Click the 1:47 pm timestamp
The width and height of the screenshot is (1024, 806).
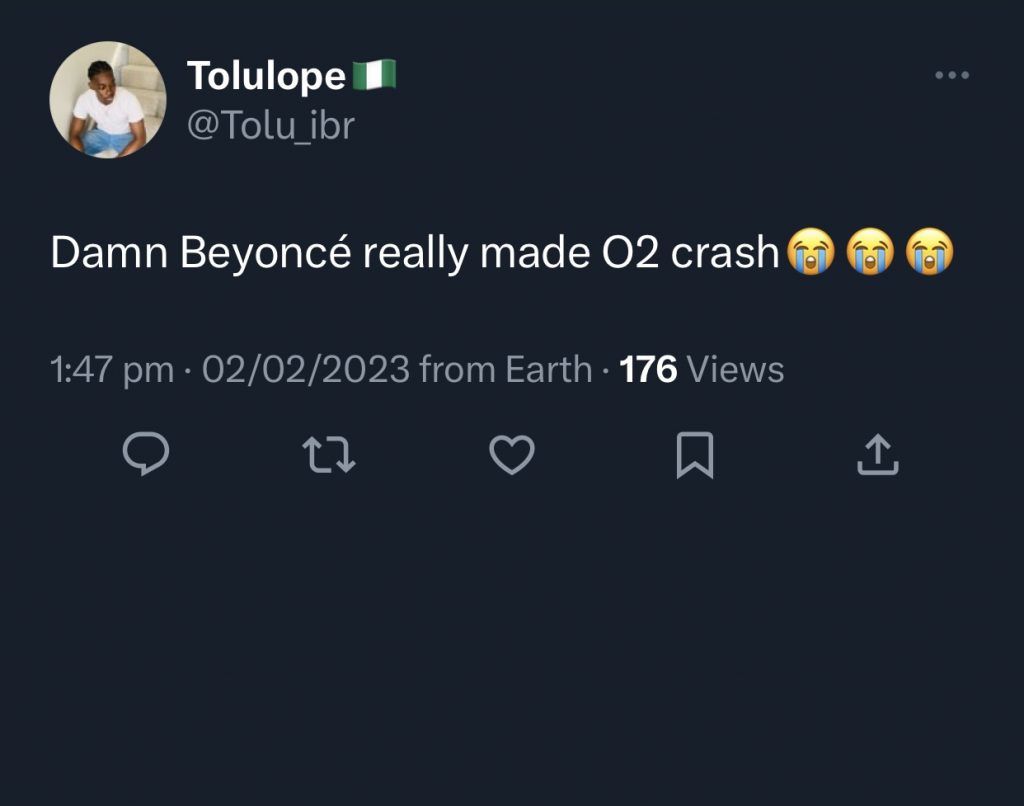tap(111, 370)
